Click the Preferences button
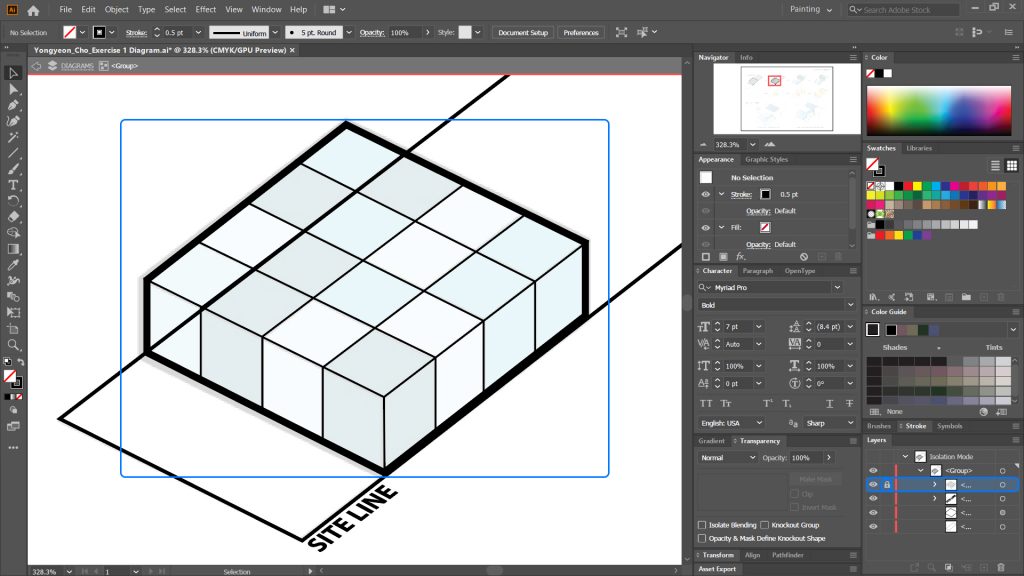Viewport: 1024px width, 576px height. coord(580,31)
